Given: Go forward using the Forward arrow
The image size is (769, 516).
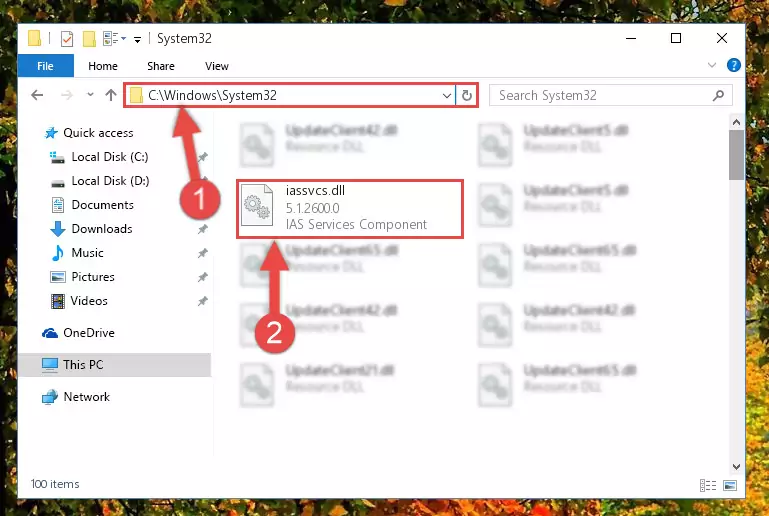Looking at the screenshot, I should 67,95.
